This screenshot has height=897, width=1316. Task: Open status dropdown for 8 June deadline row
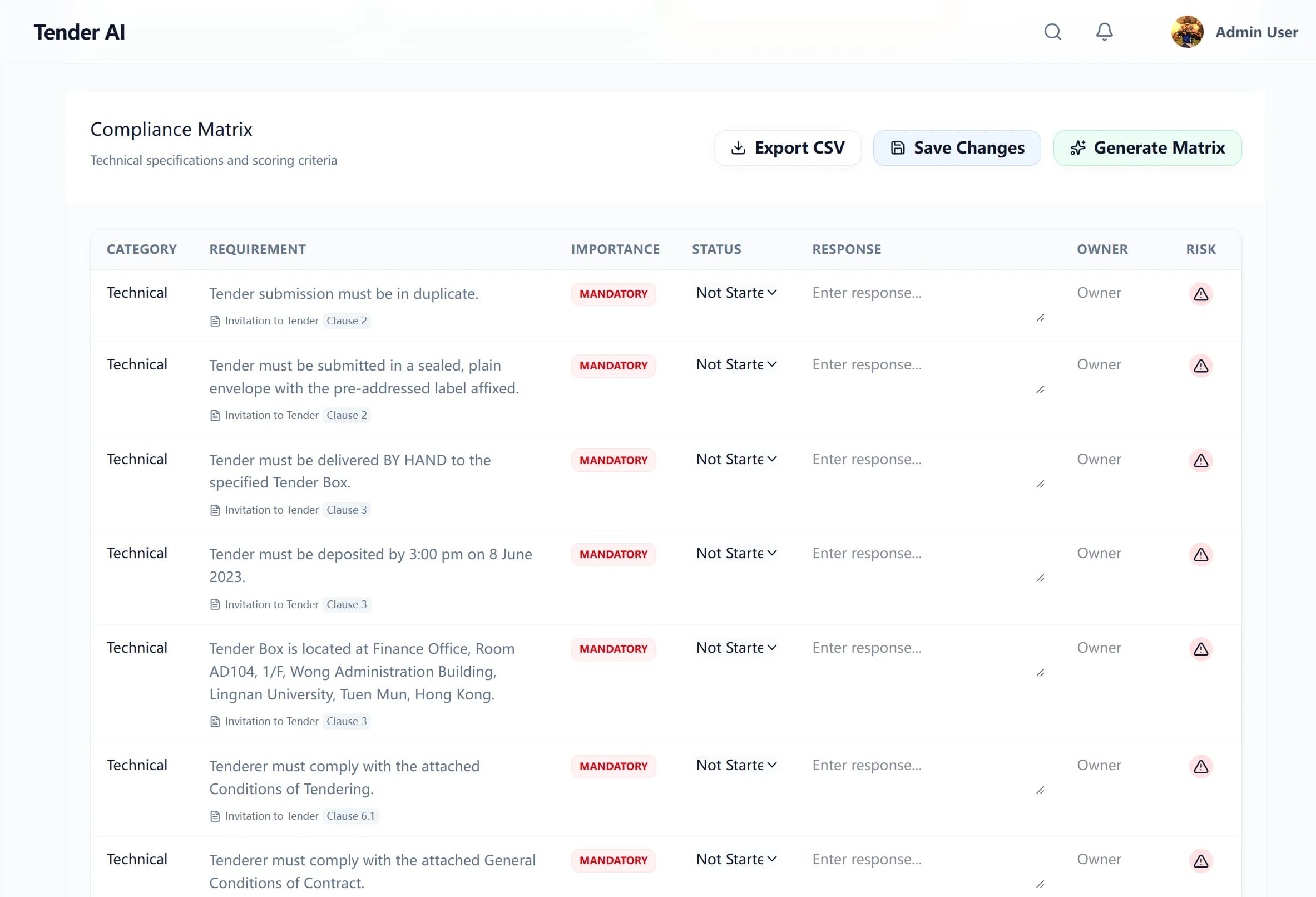point(736,553)
